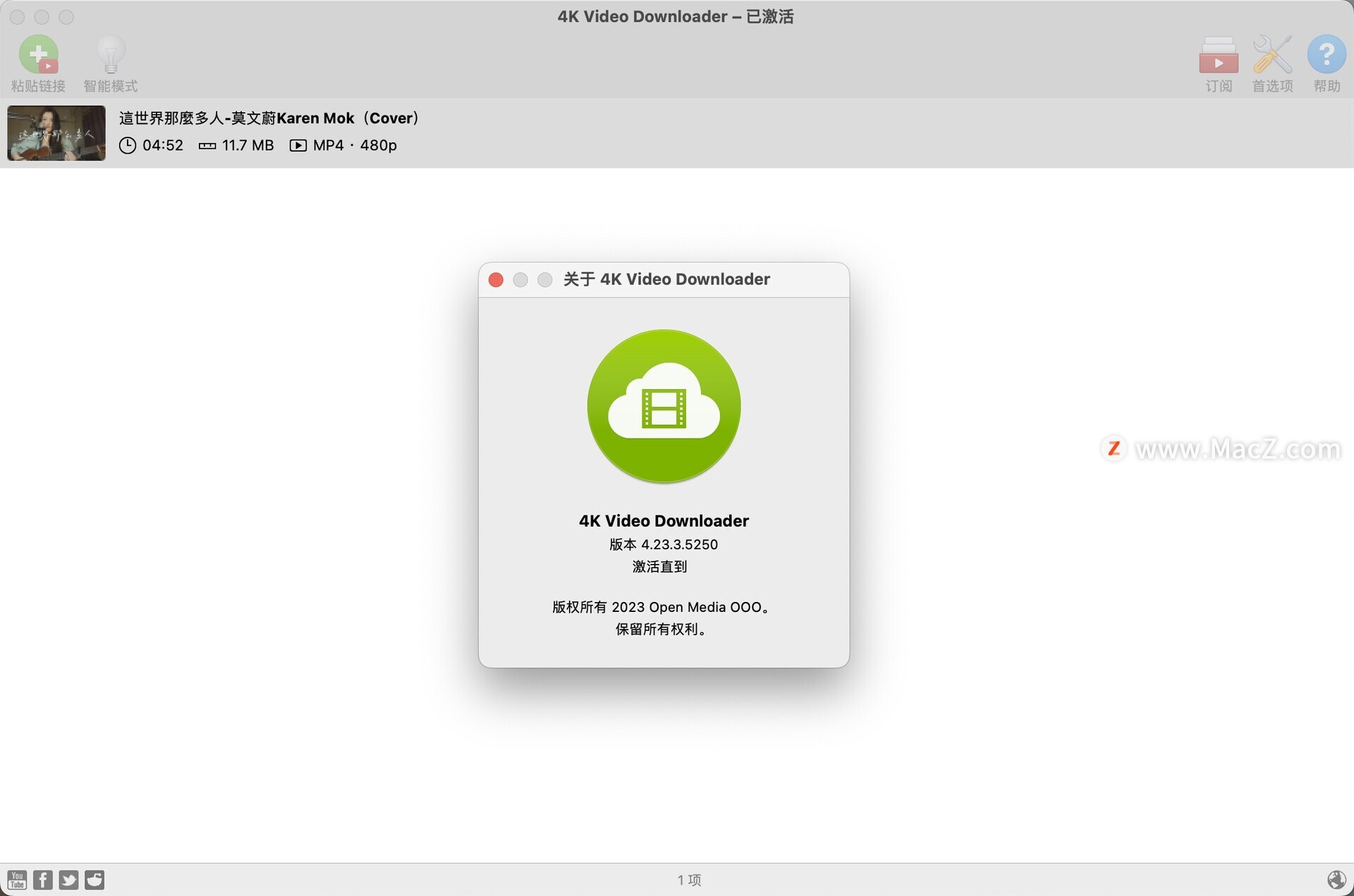Click the MP4 · 480p format label
Viewport: 1354px width, 896px height.
[x=355, y=145]
